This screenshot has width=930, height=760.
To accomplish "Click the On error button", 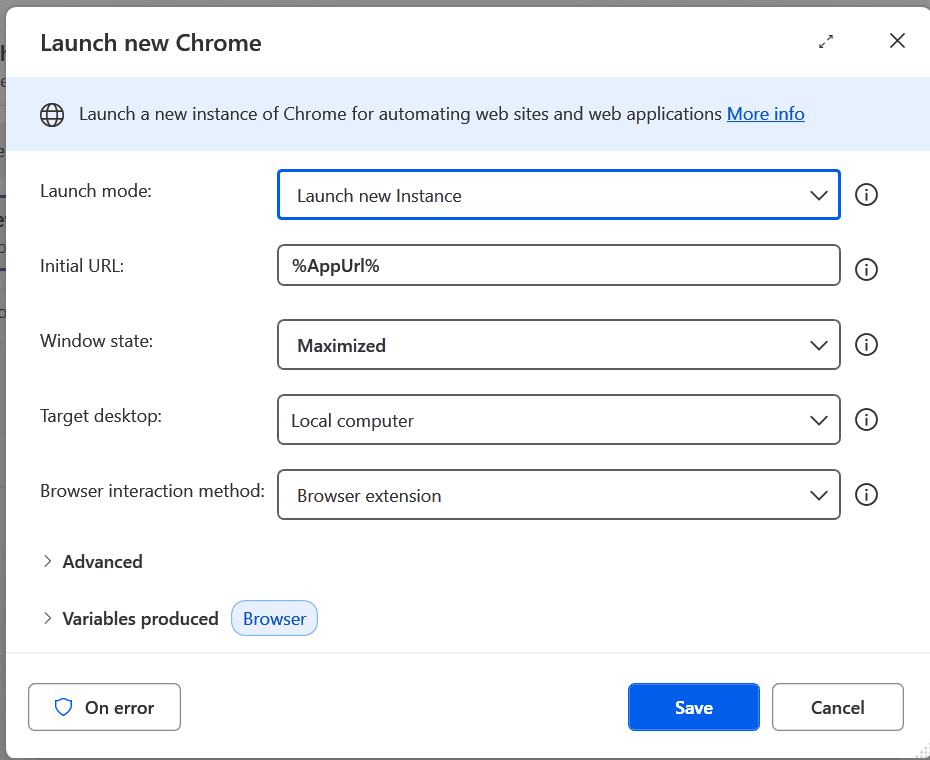I will click(x=104, y=707).
